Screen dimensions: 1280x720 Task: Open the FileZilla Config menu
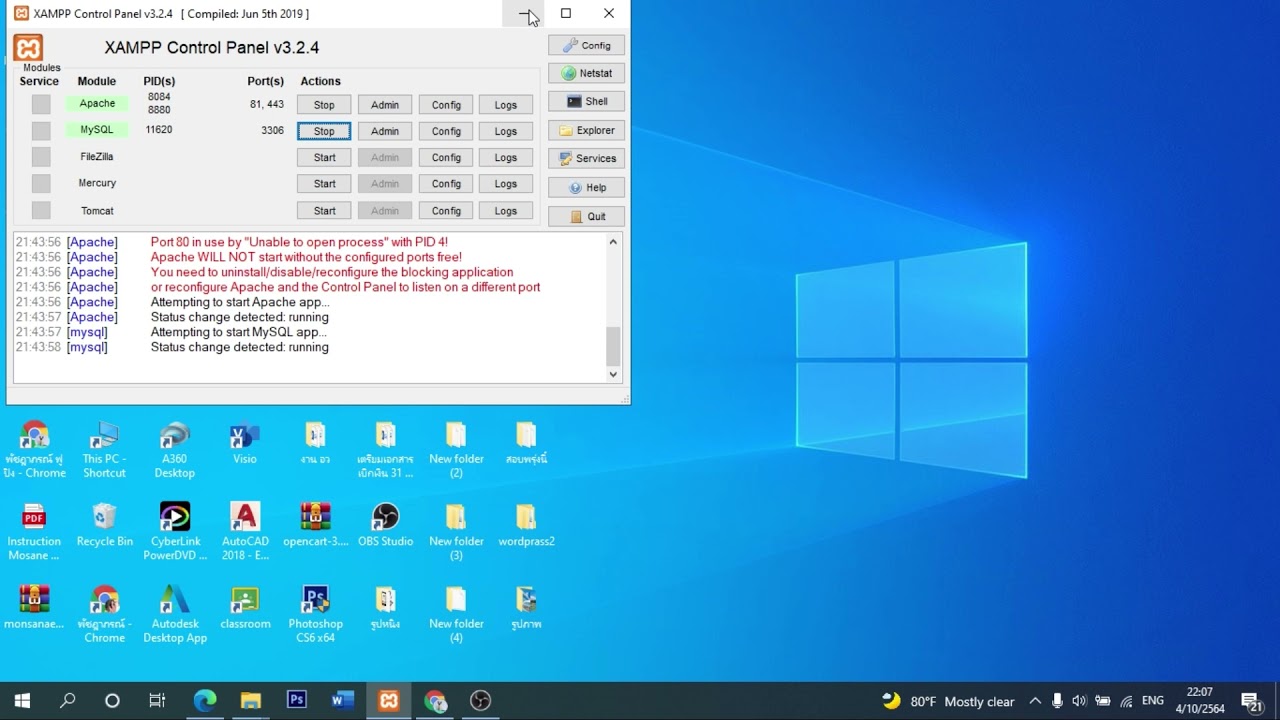pyautogui.click(x=446, y=158)
